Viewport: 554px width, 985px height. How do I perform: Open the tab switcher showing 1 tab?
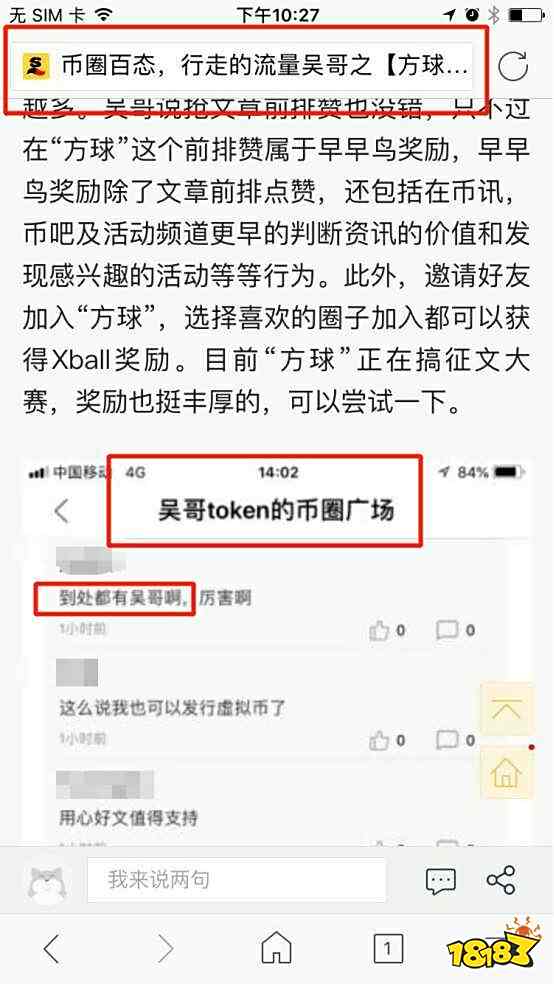point(388,948)
